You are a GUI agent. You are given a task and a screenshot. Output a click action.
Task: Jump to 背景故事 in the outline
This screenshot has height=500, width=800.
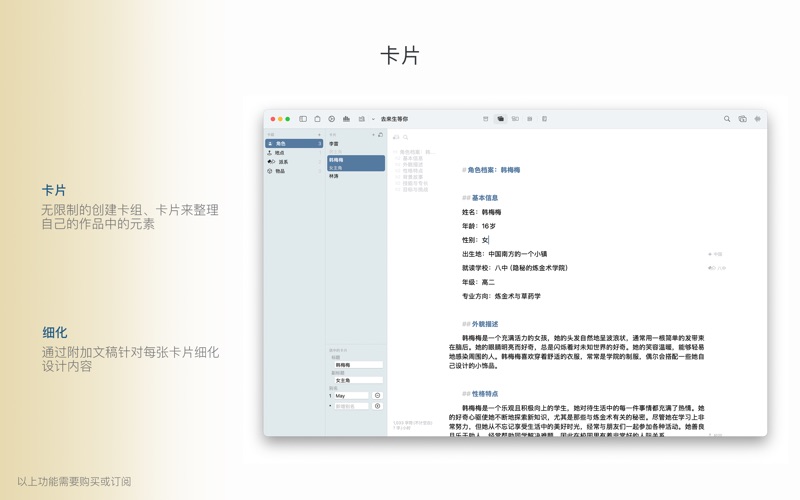click(x=412, y=177)
